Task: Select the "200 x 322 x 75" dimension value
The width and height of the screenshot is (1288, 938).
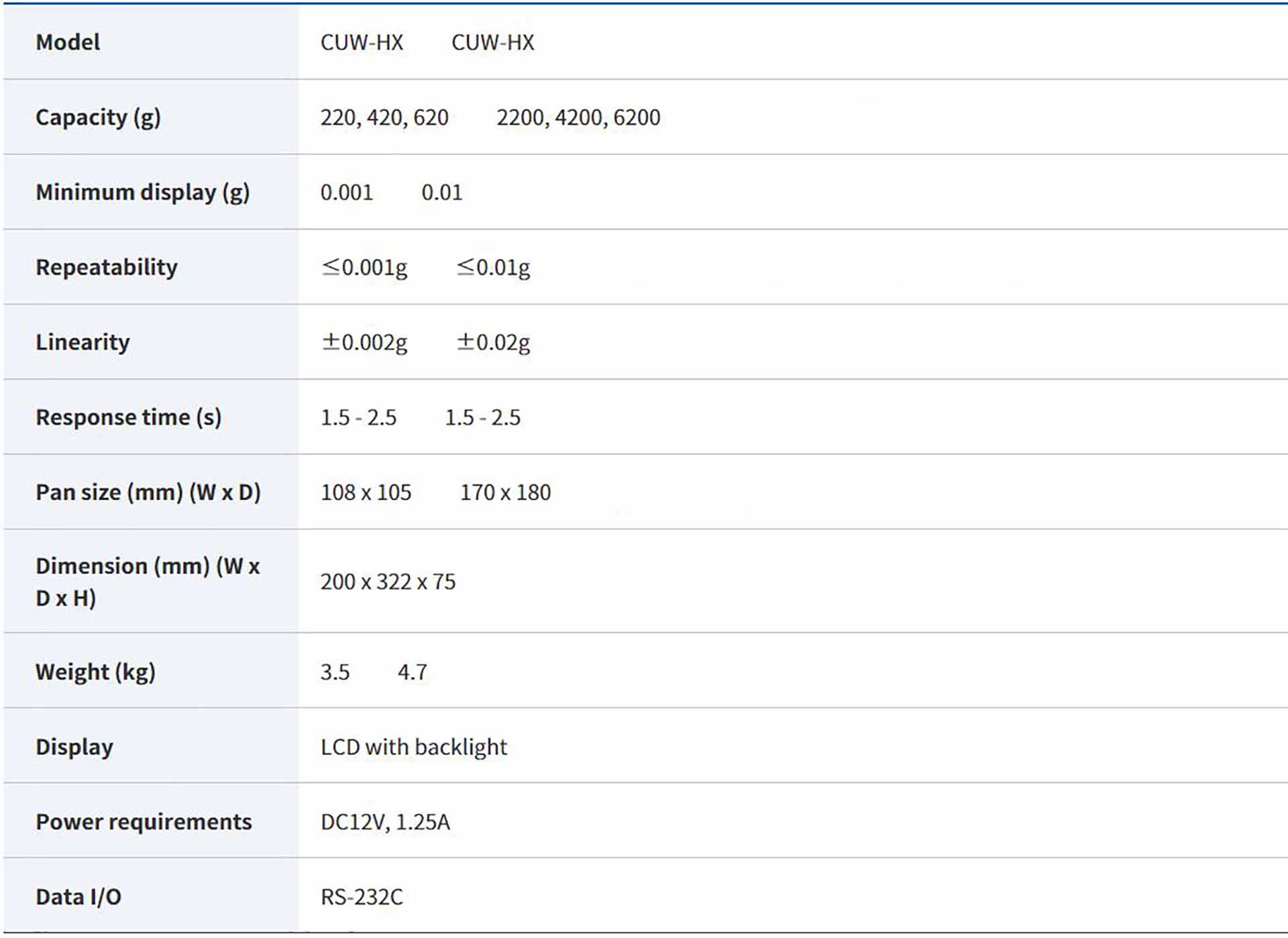Action: pos(388,582)
